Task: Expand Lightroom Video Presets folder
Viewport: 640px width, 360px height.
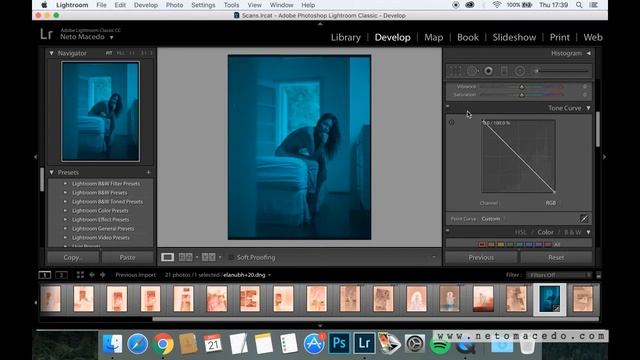Action: (x=65, y=238)
